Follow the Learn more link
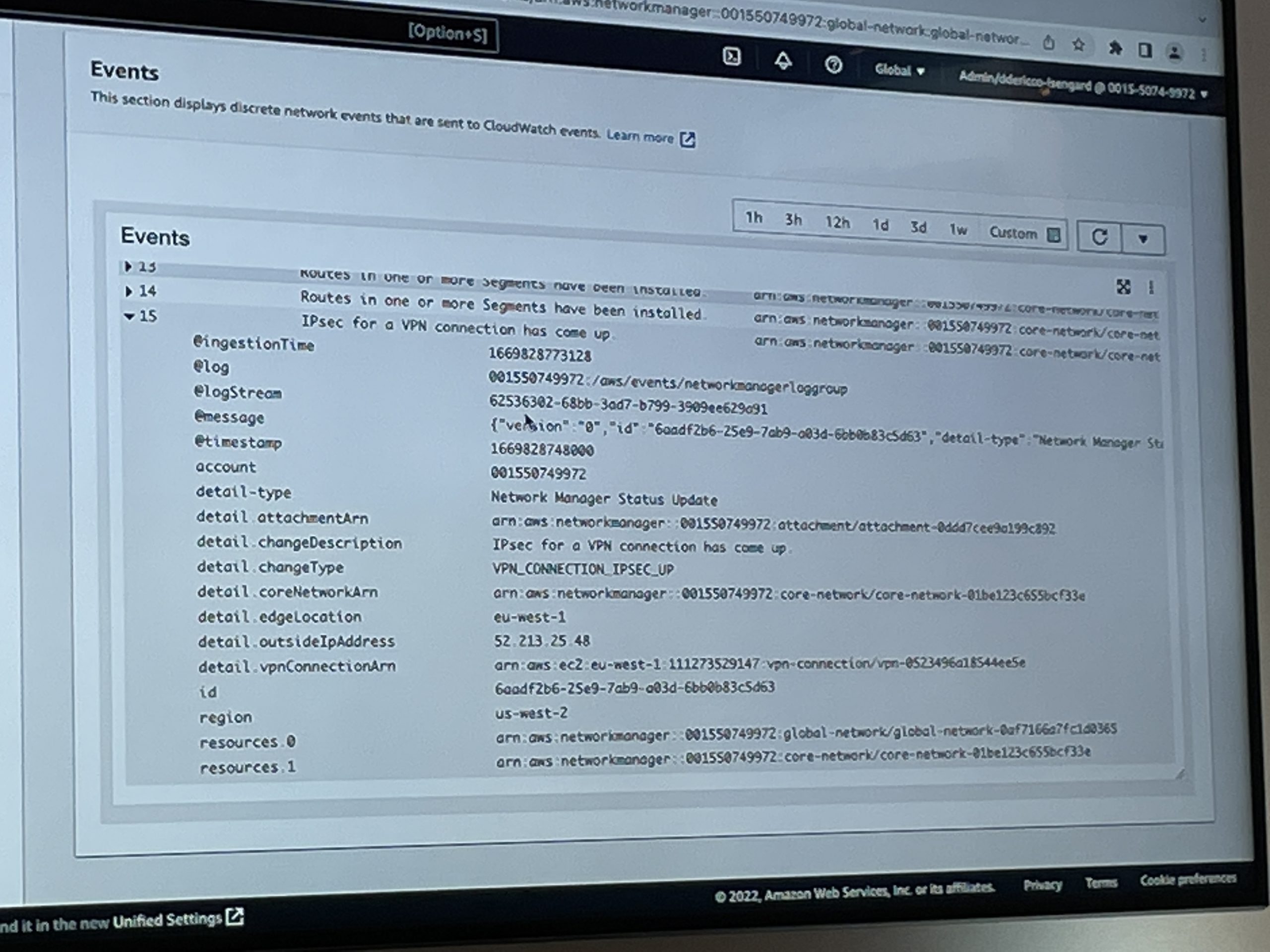The height and width of the screenshot is (952, 1270). 650,138
